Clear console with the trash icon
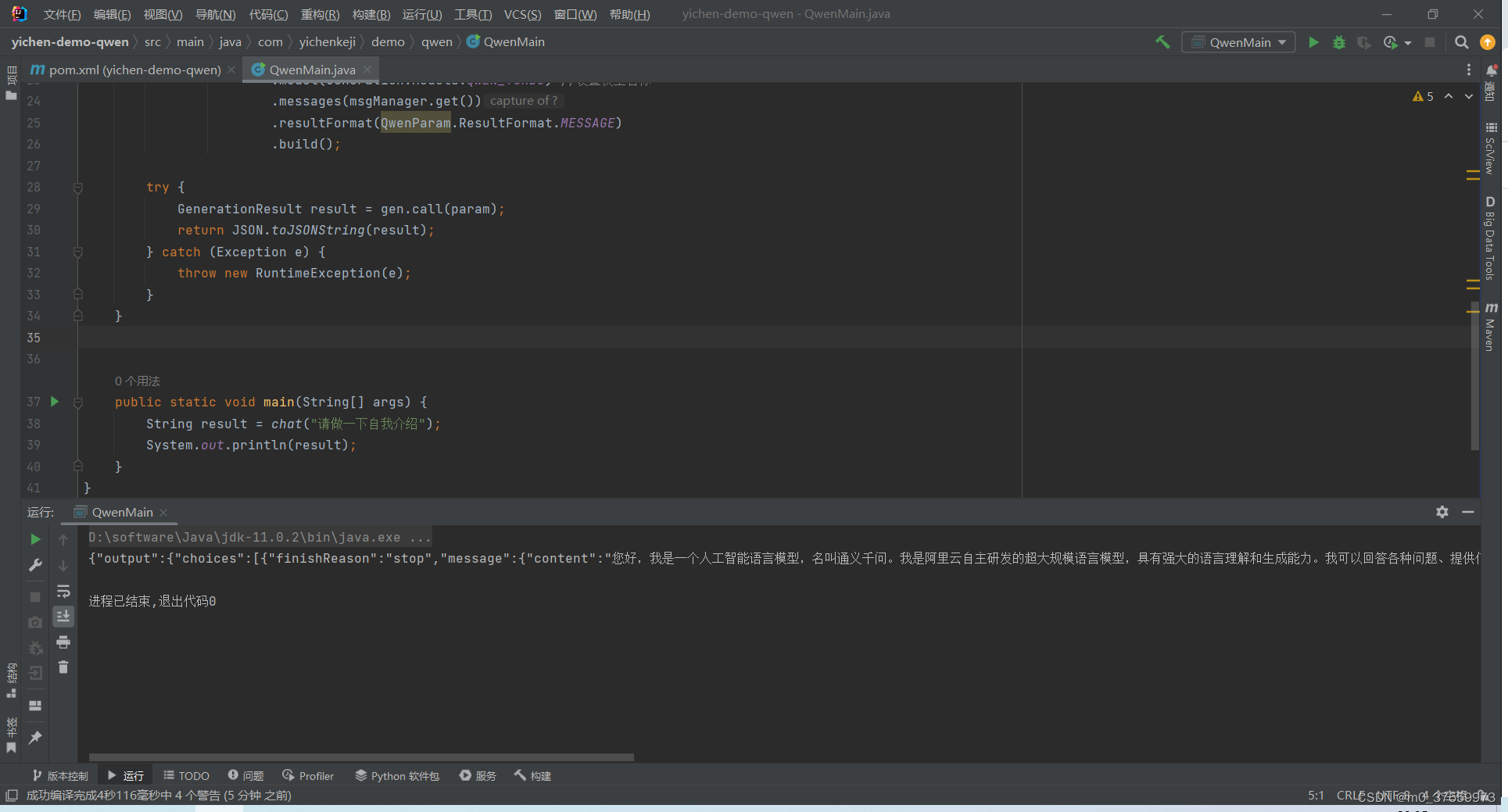 click(63, 667)
